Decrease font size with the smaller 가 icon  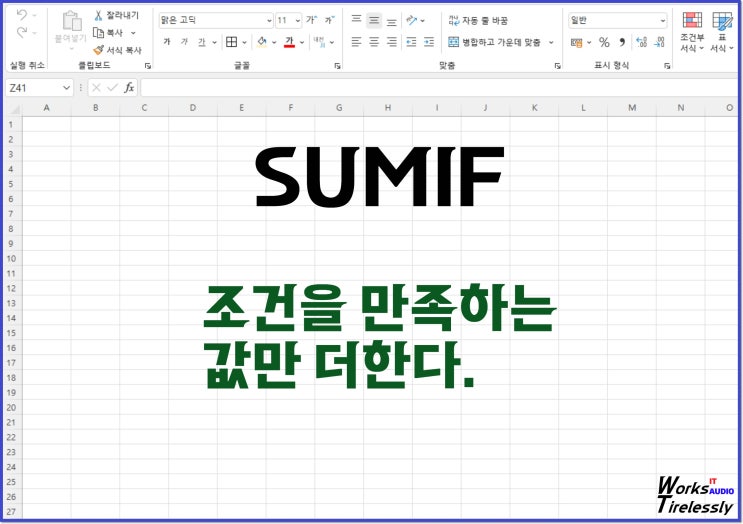click(x=329, y=20)
